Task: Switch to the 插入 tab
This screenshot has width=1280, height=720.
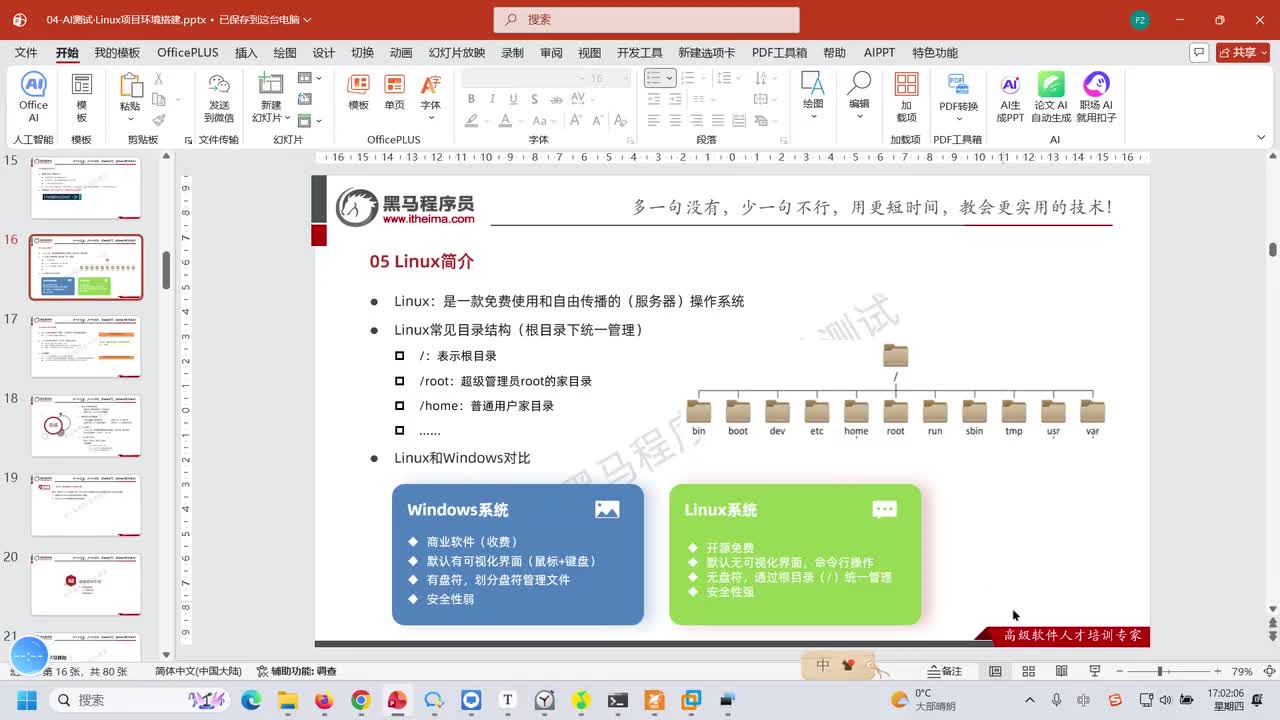Action: tap(246, 53)
